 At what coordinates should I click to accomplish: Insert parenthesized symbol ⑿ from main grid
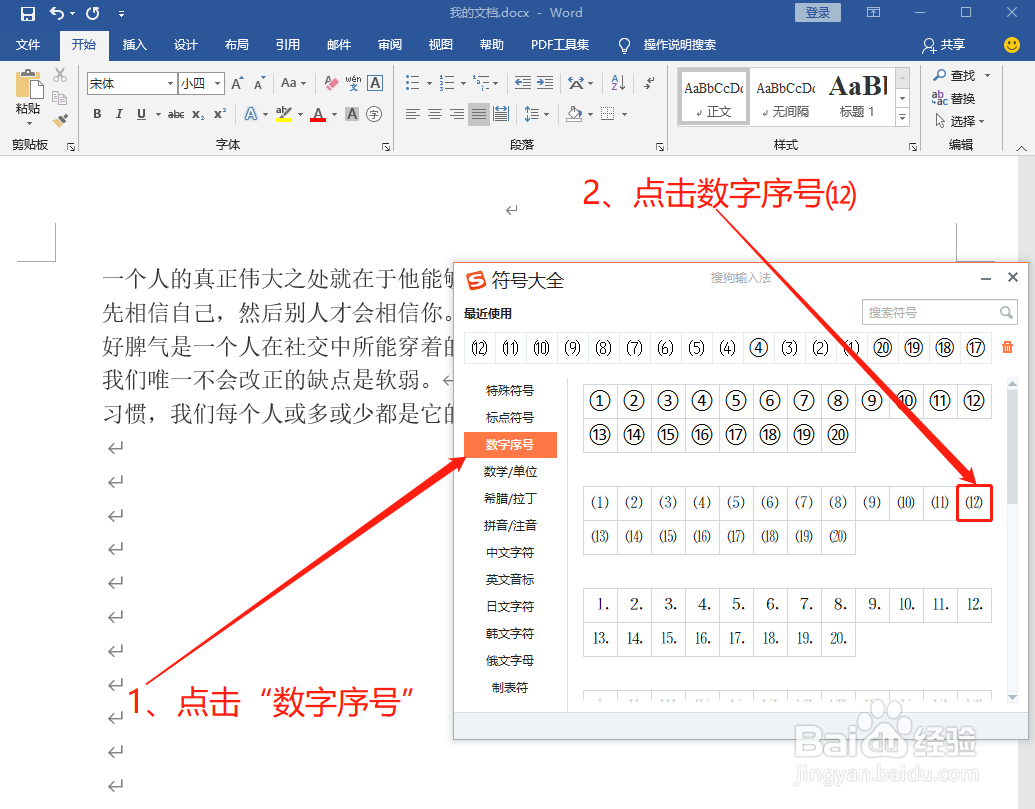pos(974,502)
